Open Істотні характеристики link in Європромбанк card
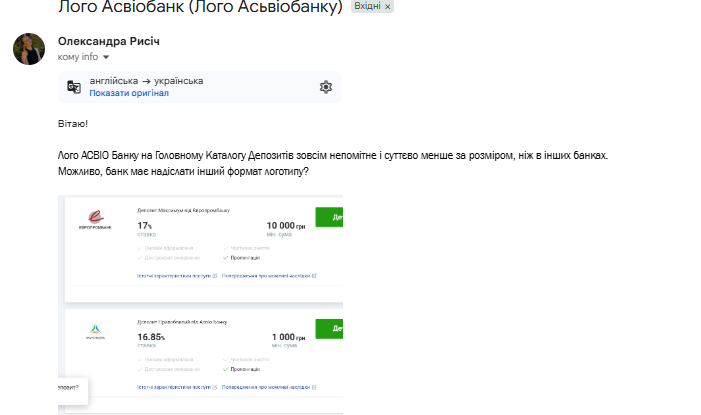Viewport: 701px width, 415px height. click(x=177, y=276)
